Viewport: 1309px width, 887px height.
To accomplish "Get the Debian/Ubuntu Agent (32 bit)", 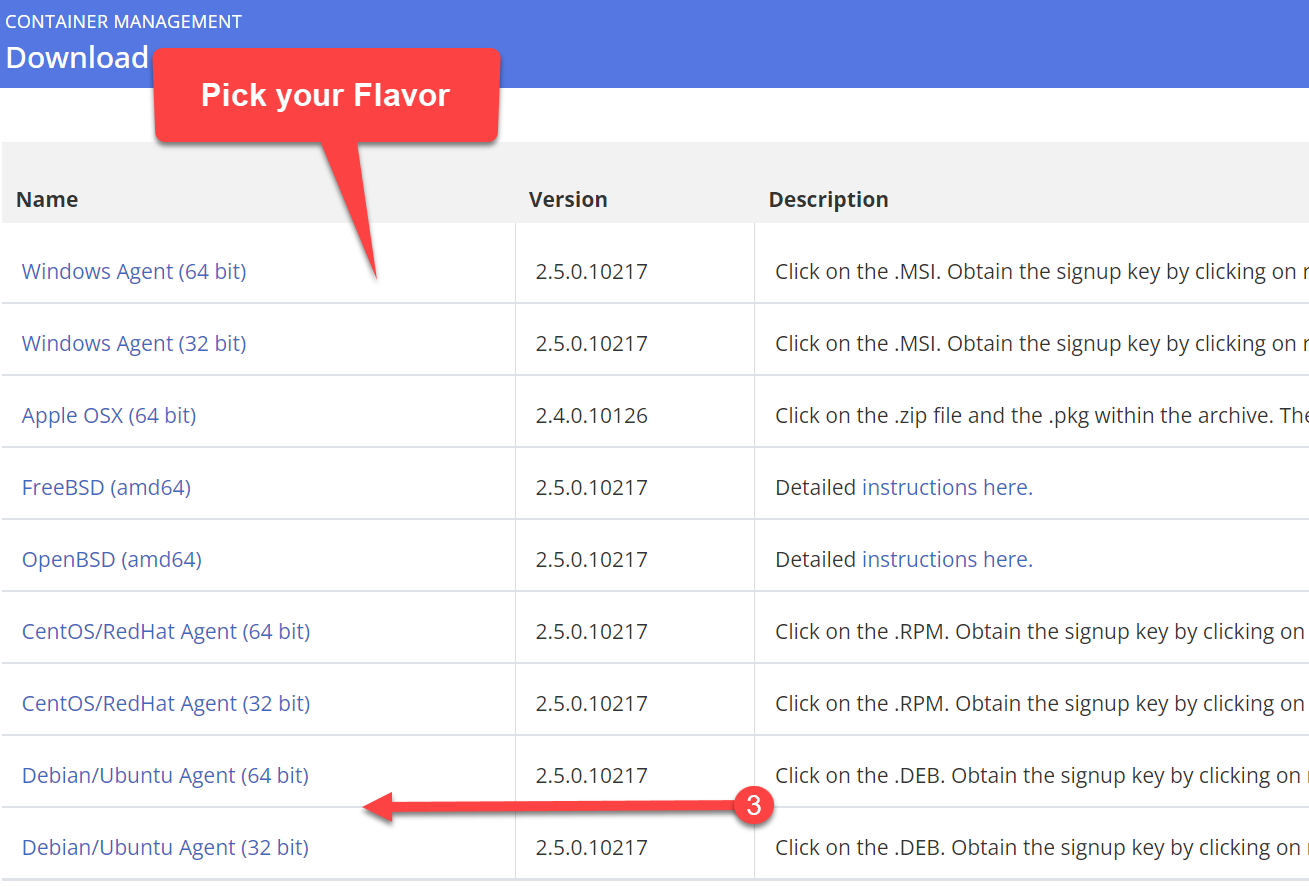I will click(x=165, y=847).
